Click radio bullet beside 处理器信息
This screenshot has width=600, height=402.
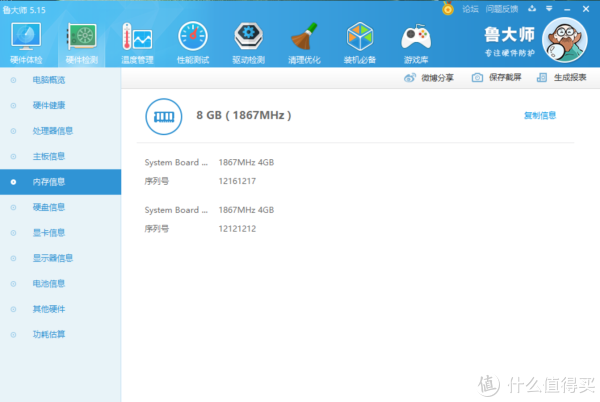pyautogui.click(x=13, y=131)
